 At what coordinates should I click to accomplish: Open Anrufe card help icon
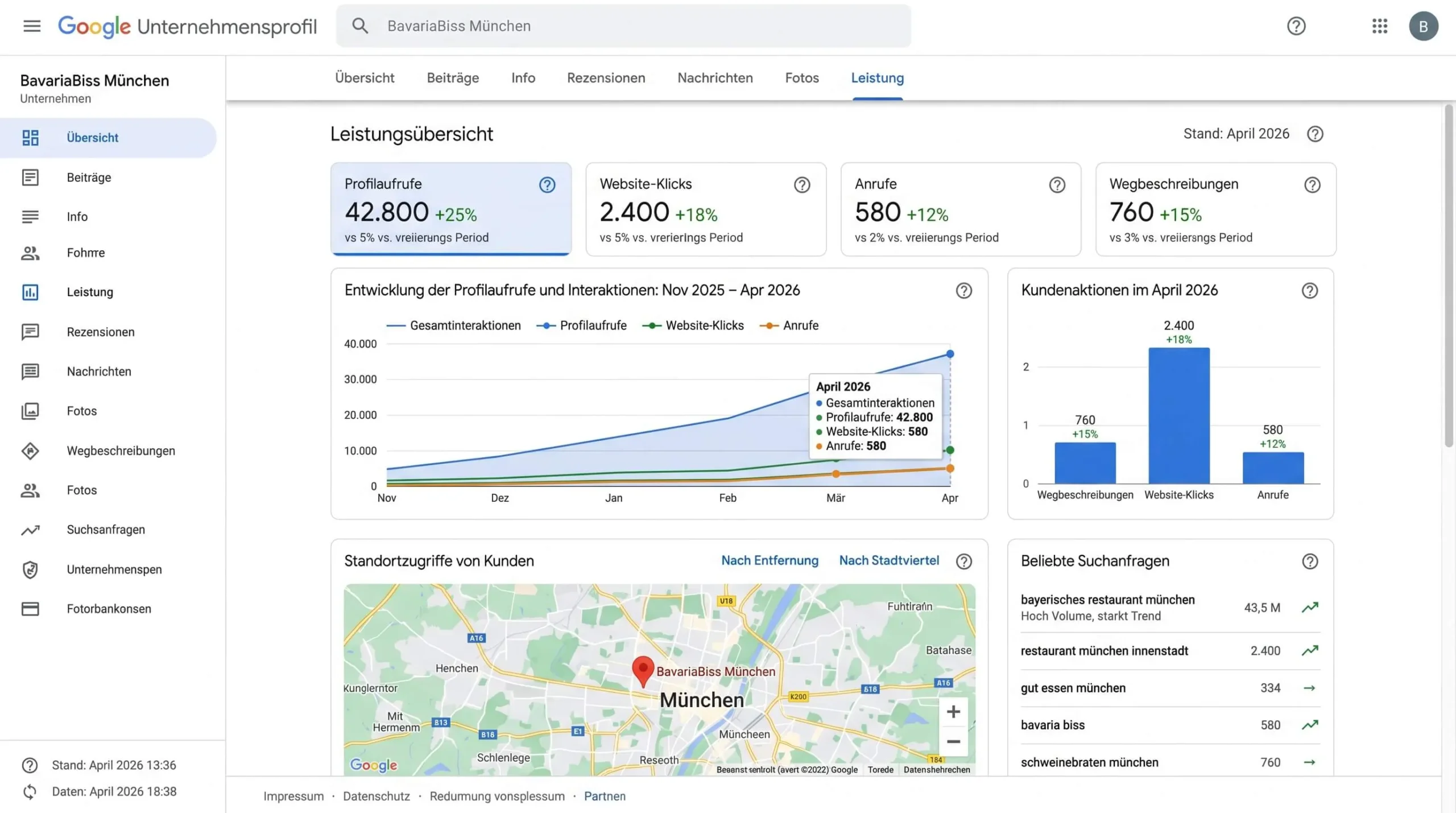[1057, 185]
